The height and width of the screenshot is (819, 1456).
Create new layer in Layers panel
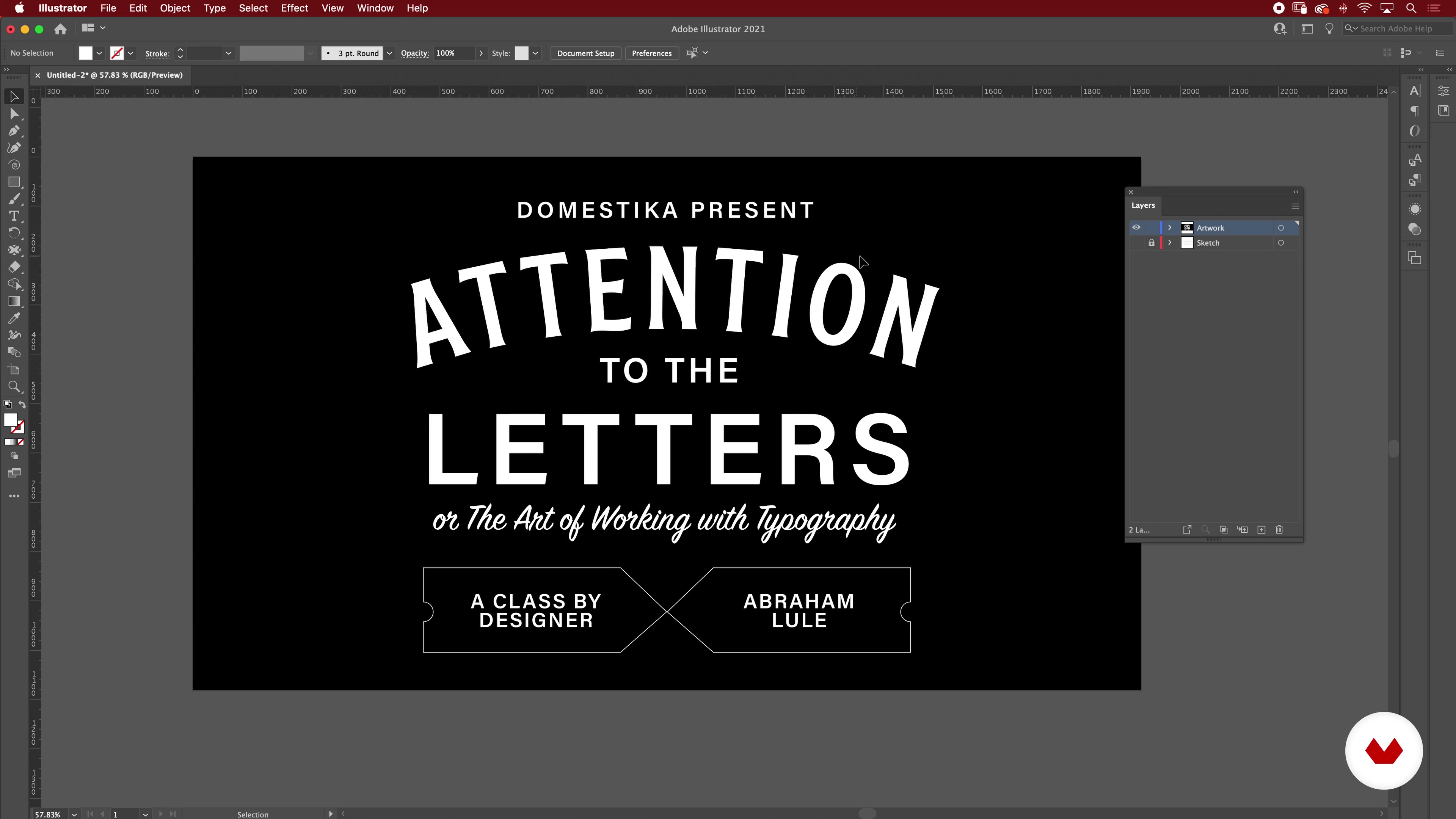1261,530
